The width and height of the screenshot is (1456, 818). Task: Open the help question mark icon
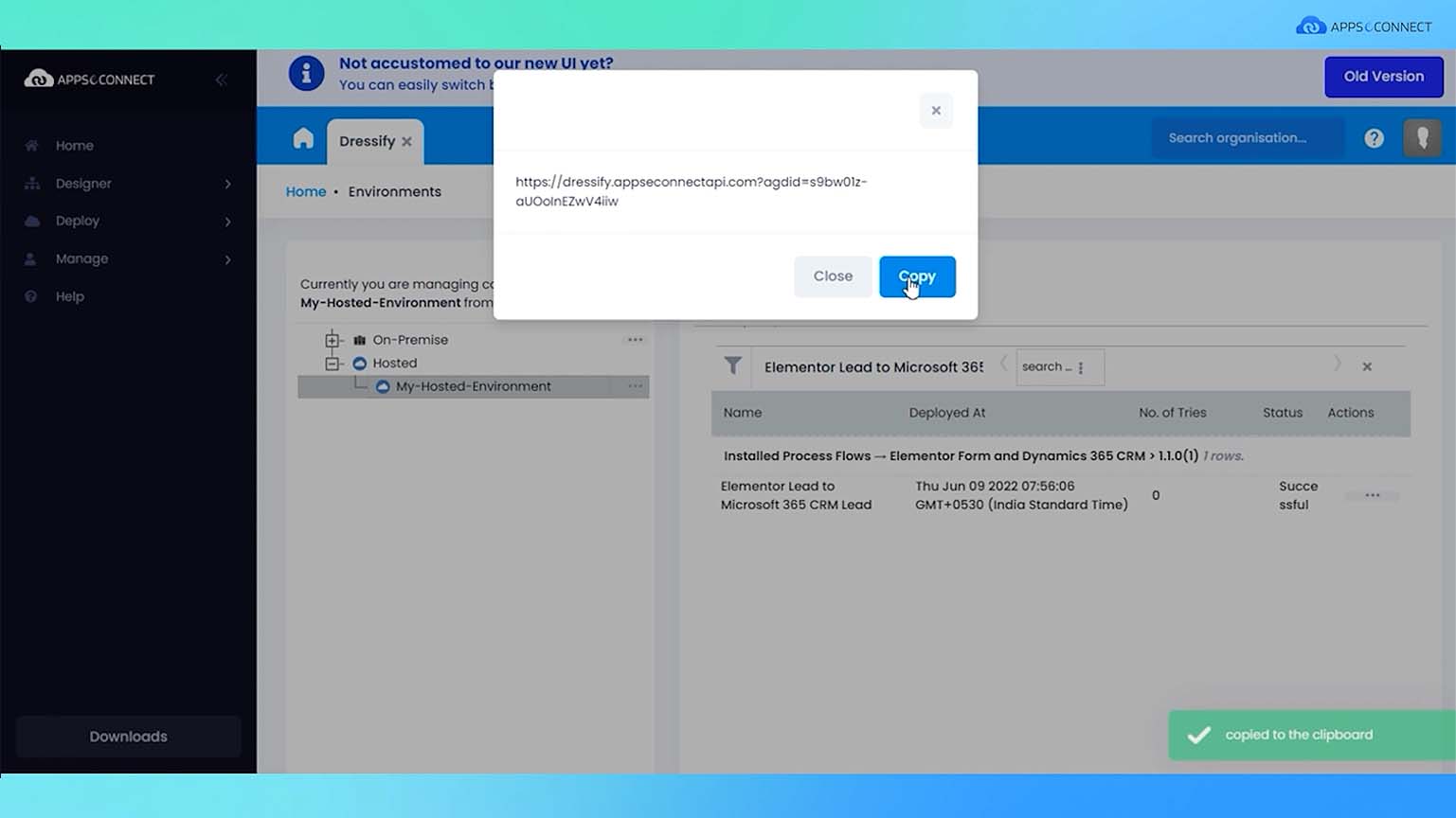[x=1374, y=138]
